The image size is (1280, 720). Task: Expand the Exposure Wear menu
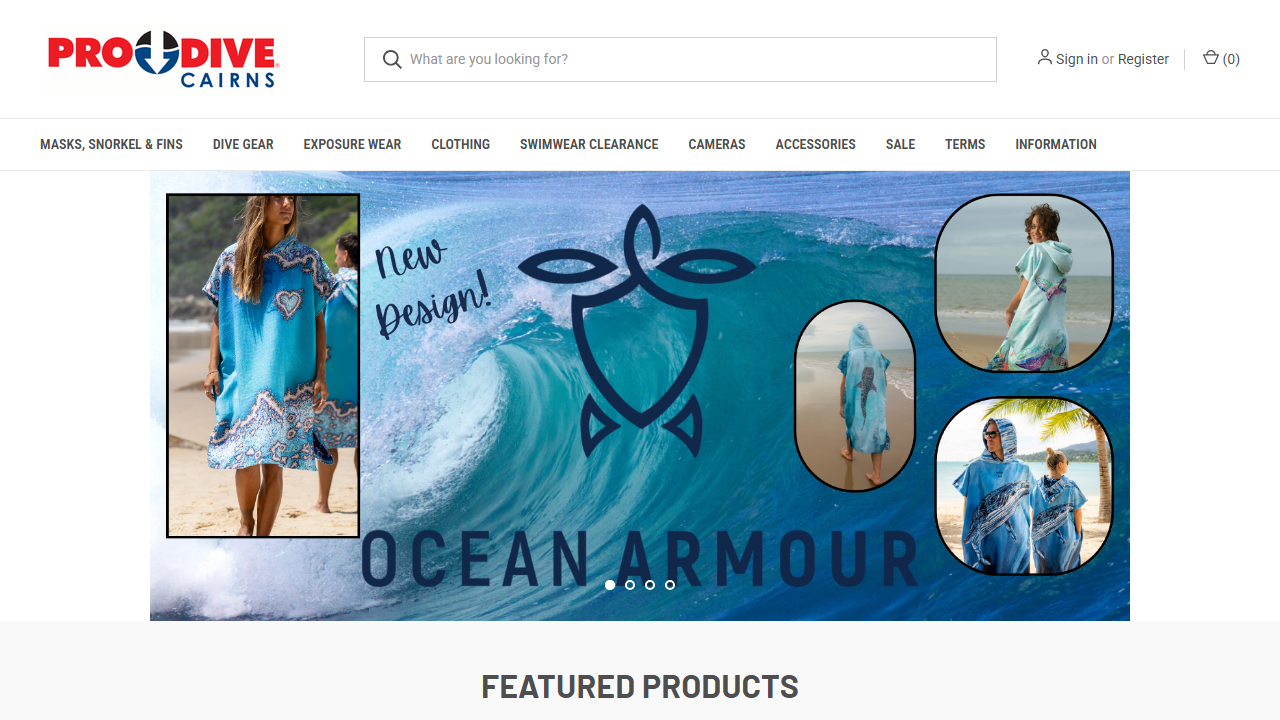click(352, 144)
